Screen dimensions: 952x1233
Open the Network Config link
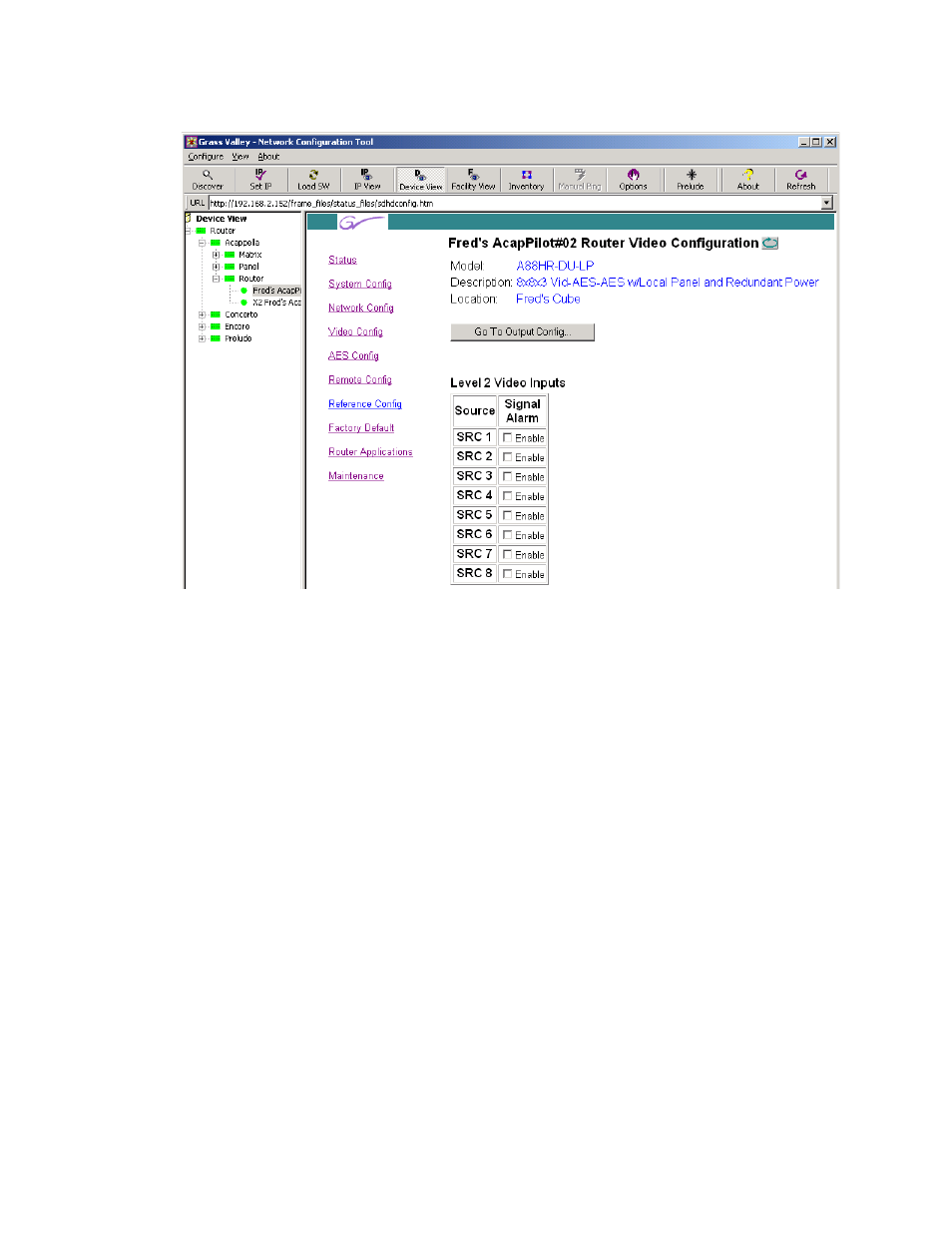click(x=361, y=308)
